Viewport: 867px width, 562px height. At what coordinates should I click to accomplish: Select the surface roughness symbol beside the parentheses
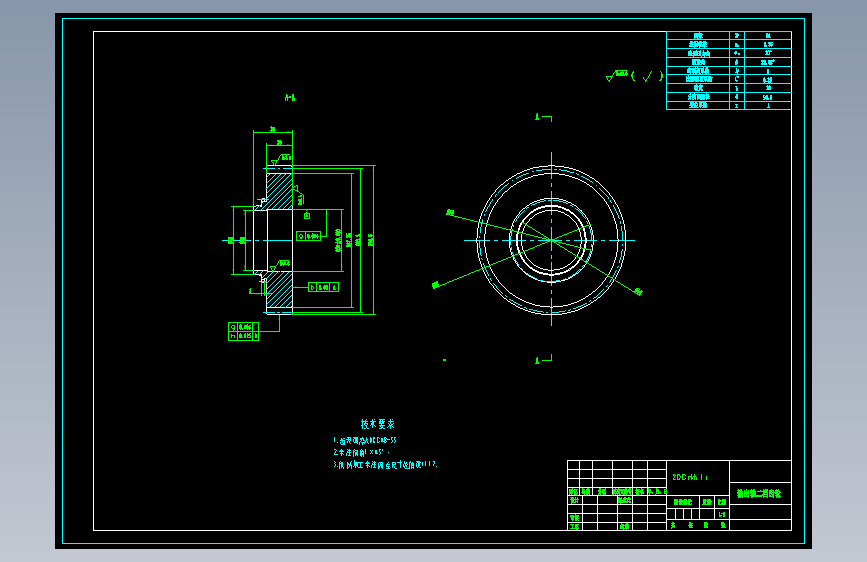[617, 76]
